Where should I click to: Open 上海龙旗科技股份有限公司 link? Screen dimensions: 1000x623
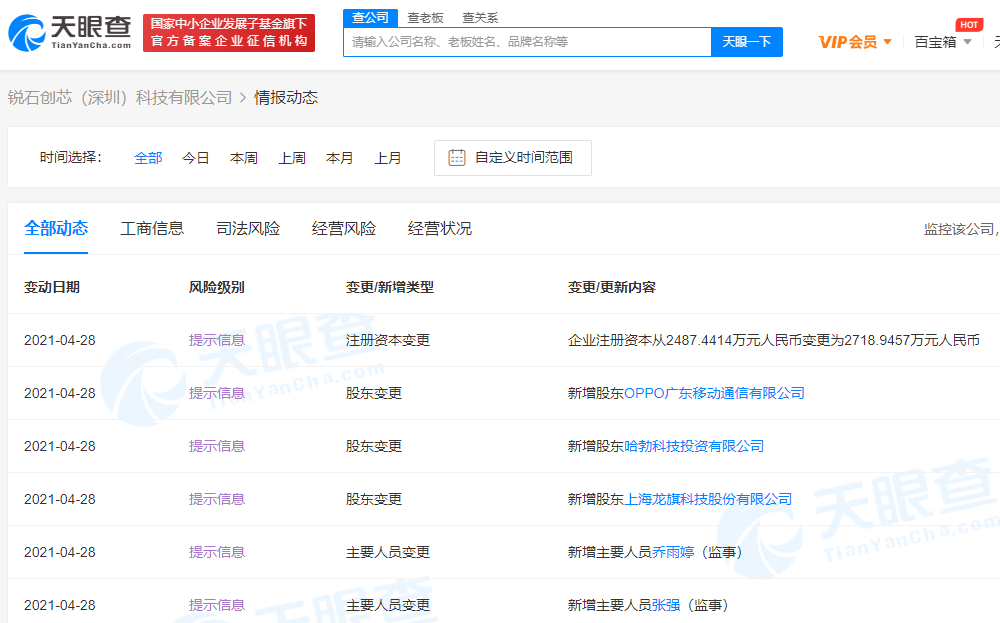pyautogui.click(x=708, y=499)
